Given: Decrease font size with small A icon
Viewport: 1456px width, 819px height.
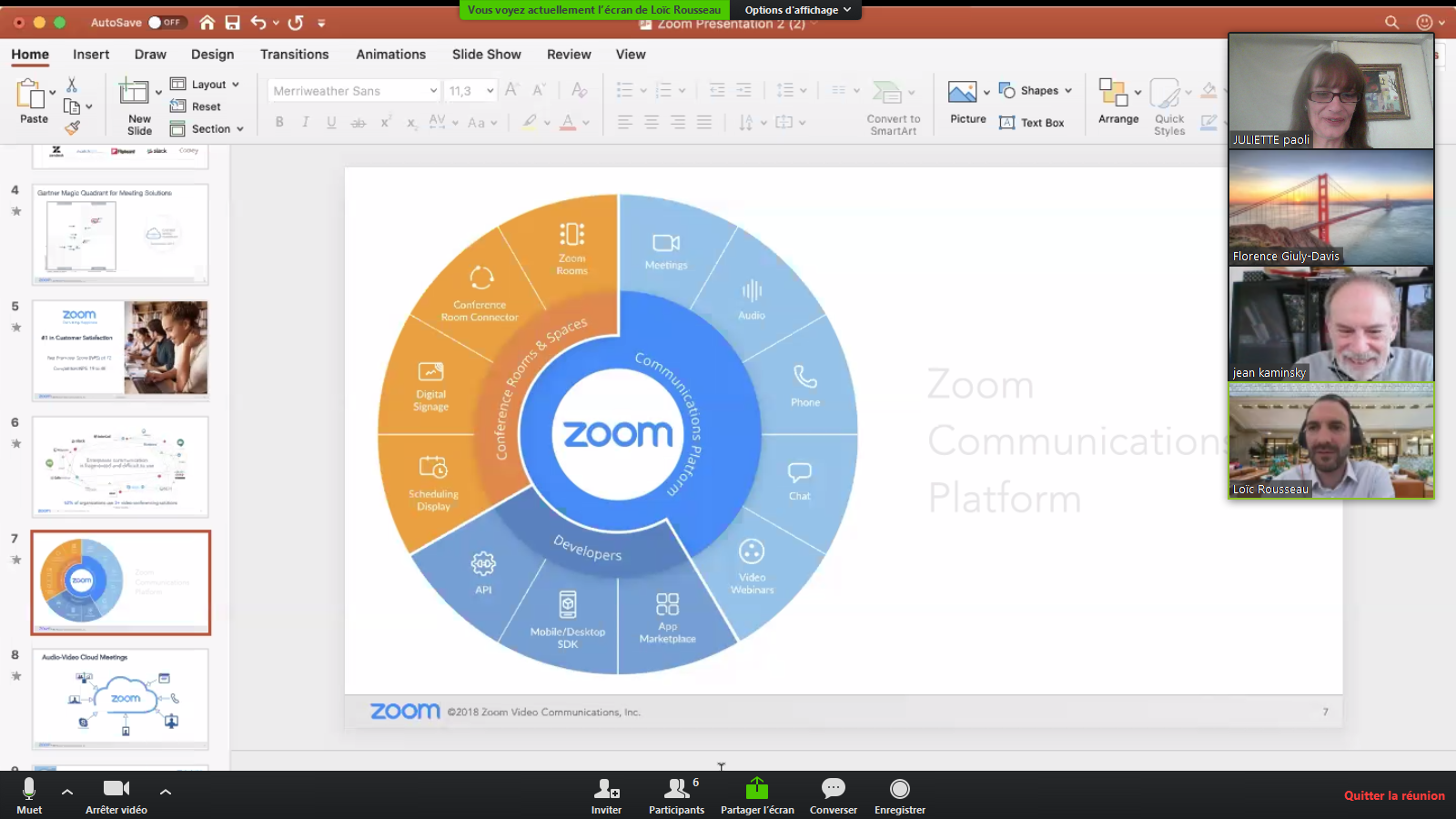Looking at the screenshot, I should pos(539,90).
